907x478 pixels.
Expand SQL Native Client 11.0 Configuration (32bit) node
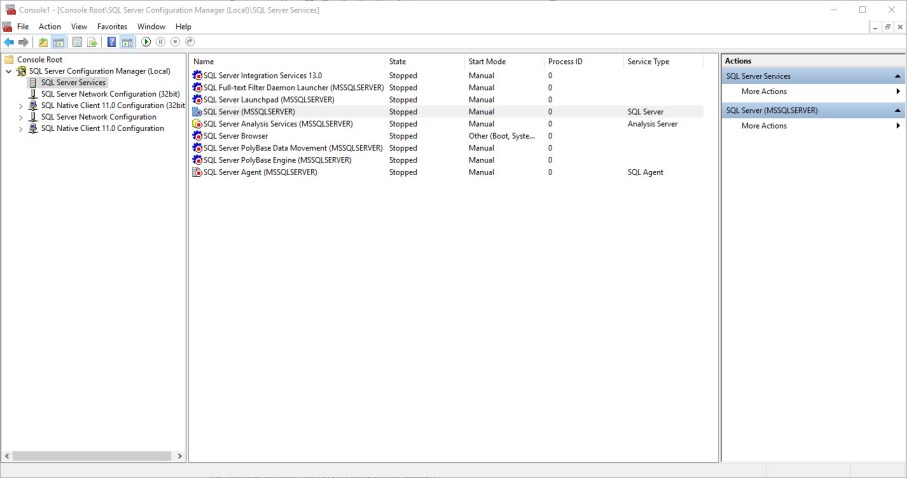click(x=21, y=106)
